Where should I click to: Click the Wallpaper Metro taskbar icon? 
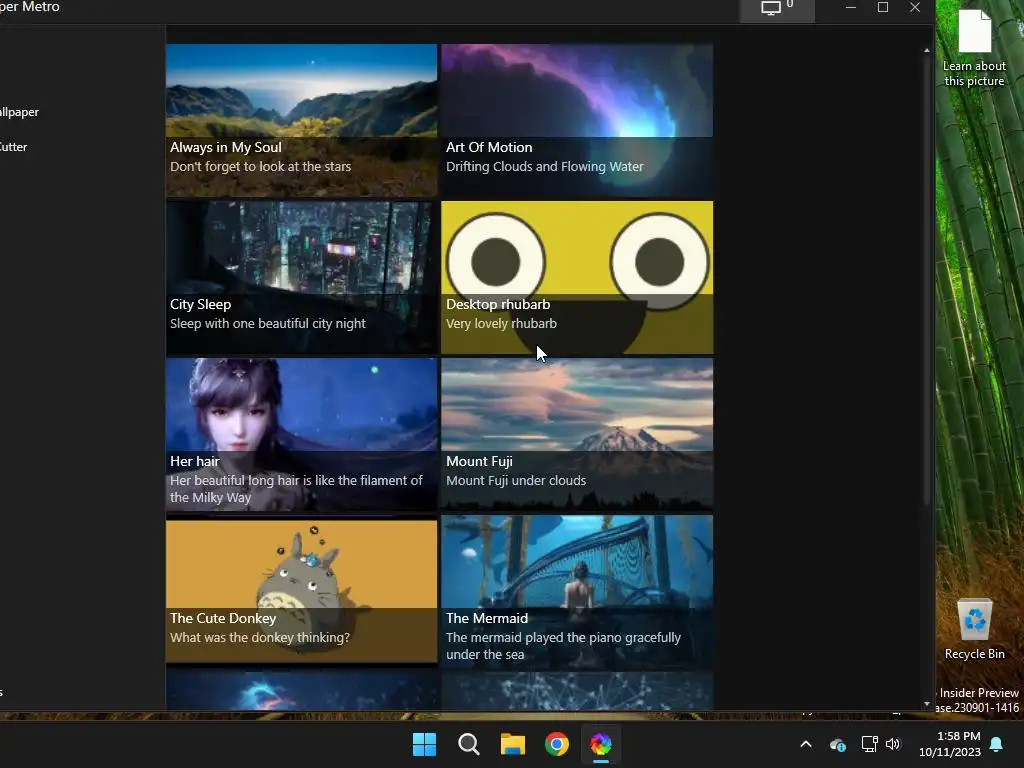click(601, 744)
